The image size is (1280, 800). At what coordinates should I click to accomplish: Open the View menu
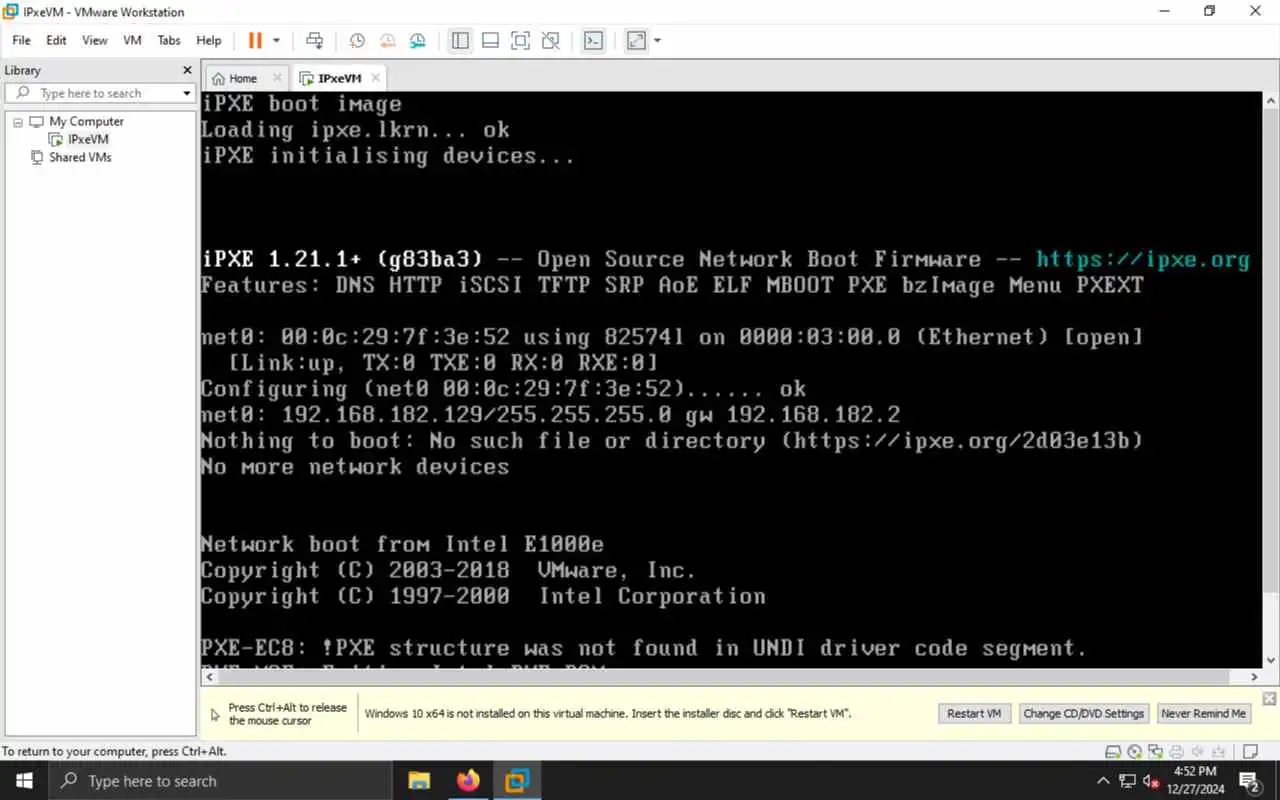click(x=94, y=41)
